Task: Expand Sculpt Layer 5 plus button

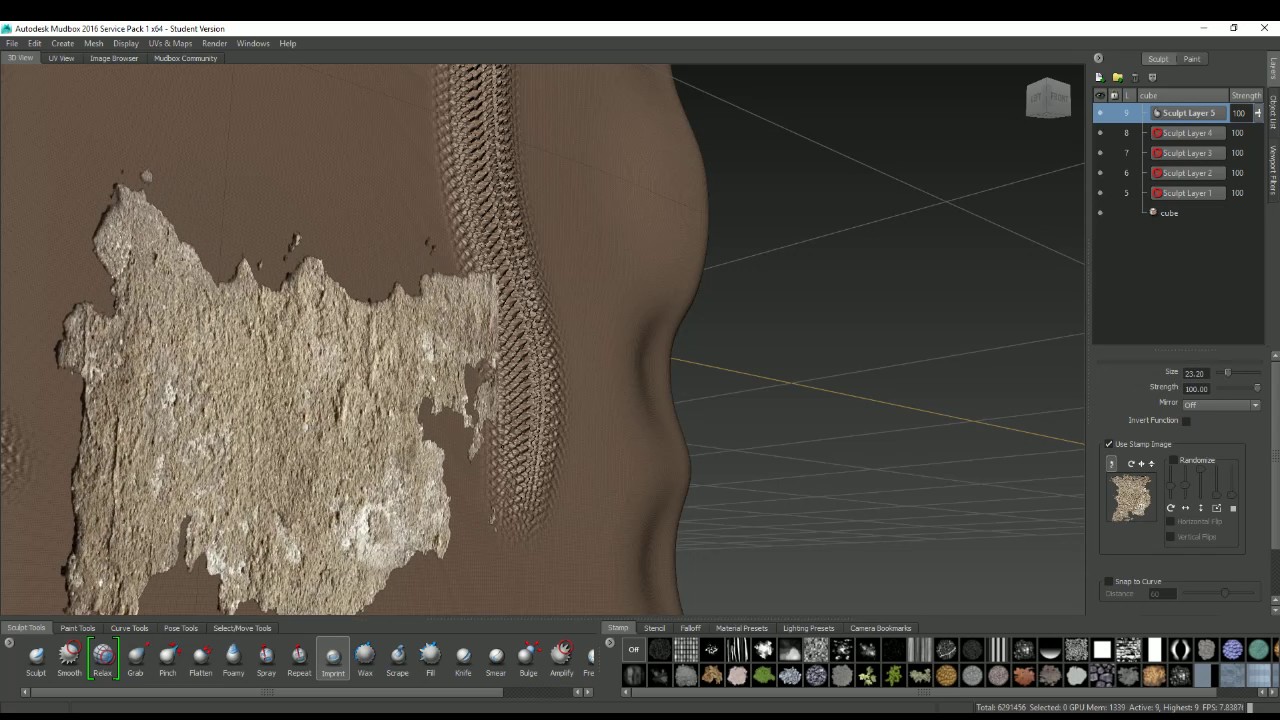Action: tap(1258, 113)
